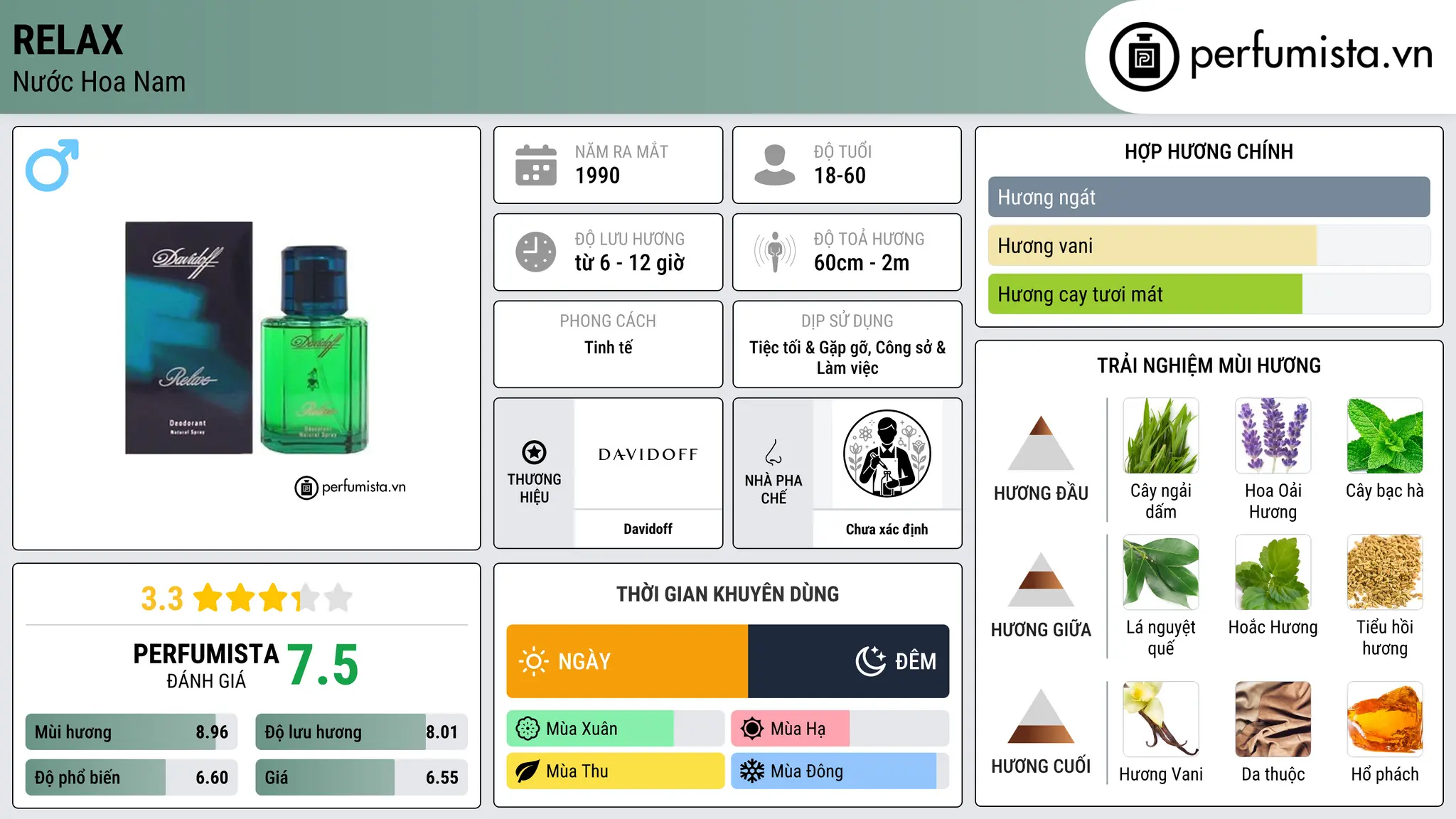Click the Hợp hương chính heading
Viewport: 1456px width, 819px height.
(x=1209, y=151)
